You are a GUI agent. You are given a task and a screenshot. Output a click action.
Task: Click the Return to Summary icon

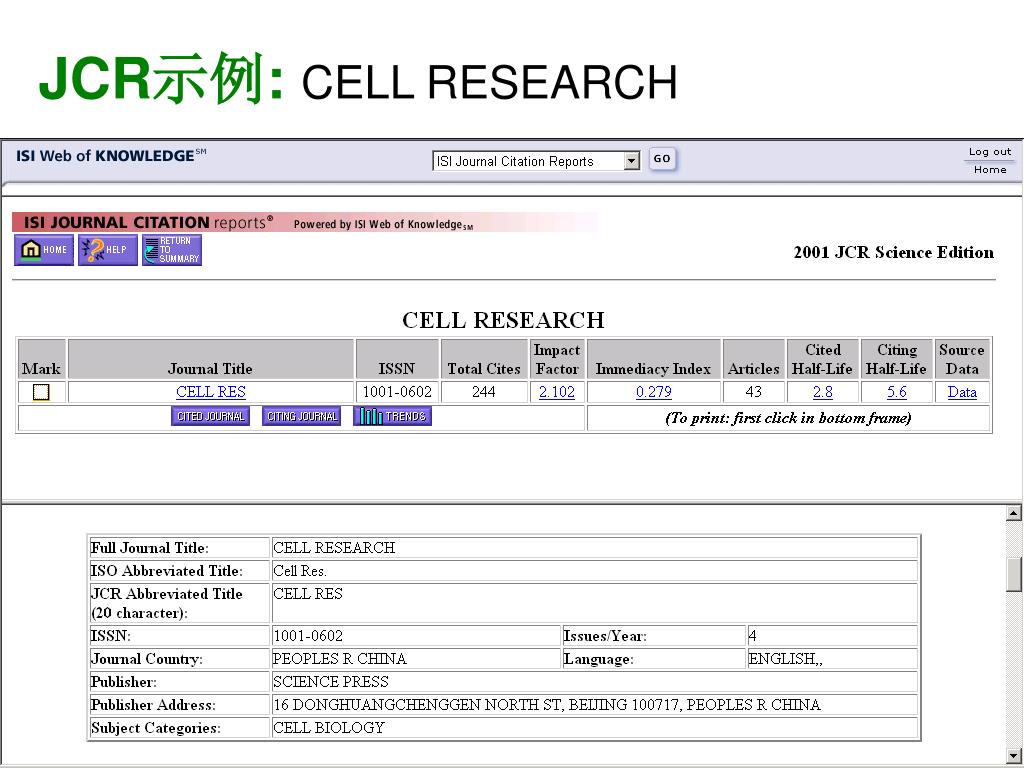[x=172, y=250]
